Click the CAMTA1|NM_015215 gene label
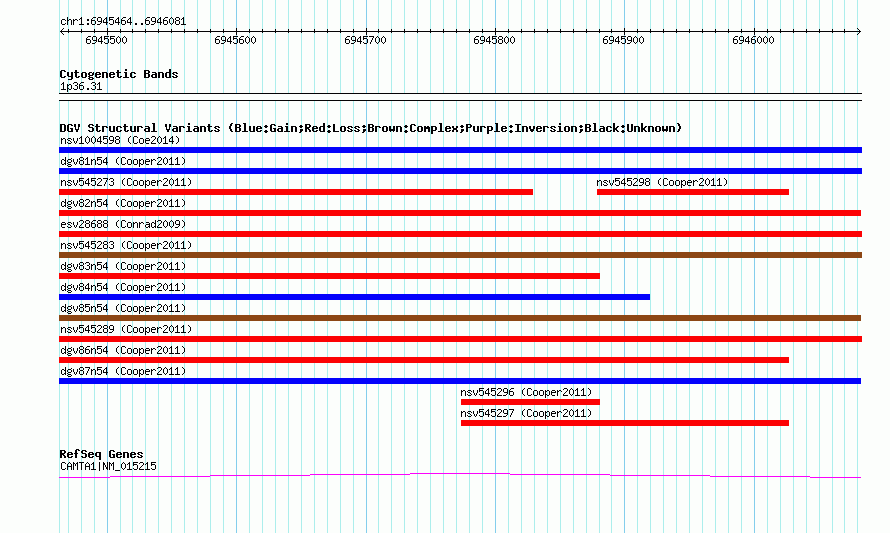Screen dimensions: 890x533 coord(108,467)
